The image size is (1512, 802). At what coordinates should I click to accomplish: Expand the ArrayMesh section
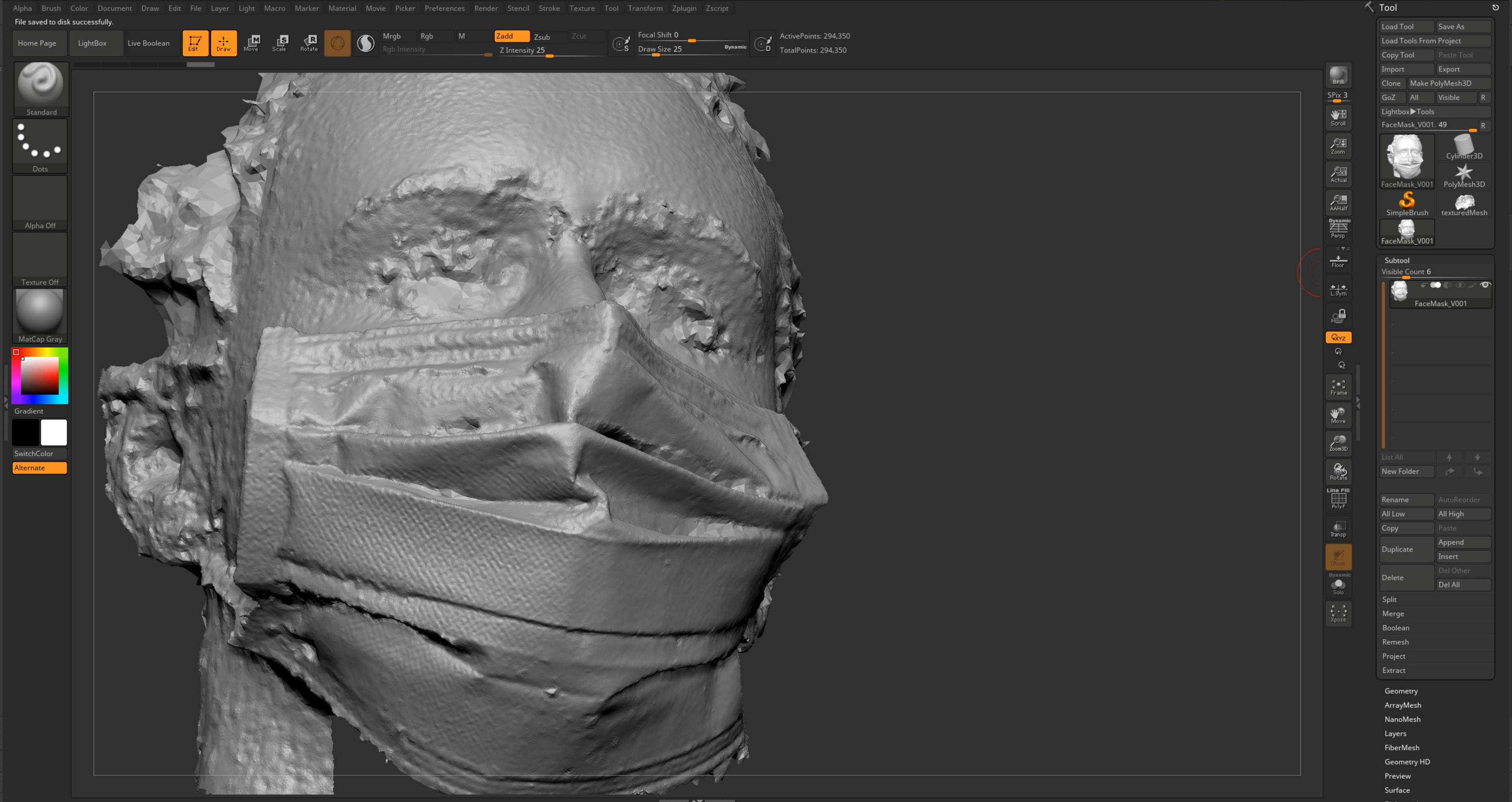coord(1402,705)
